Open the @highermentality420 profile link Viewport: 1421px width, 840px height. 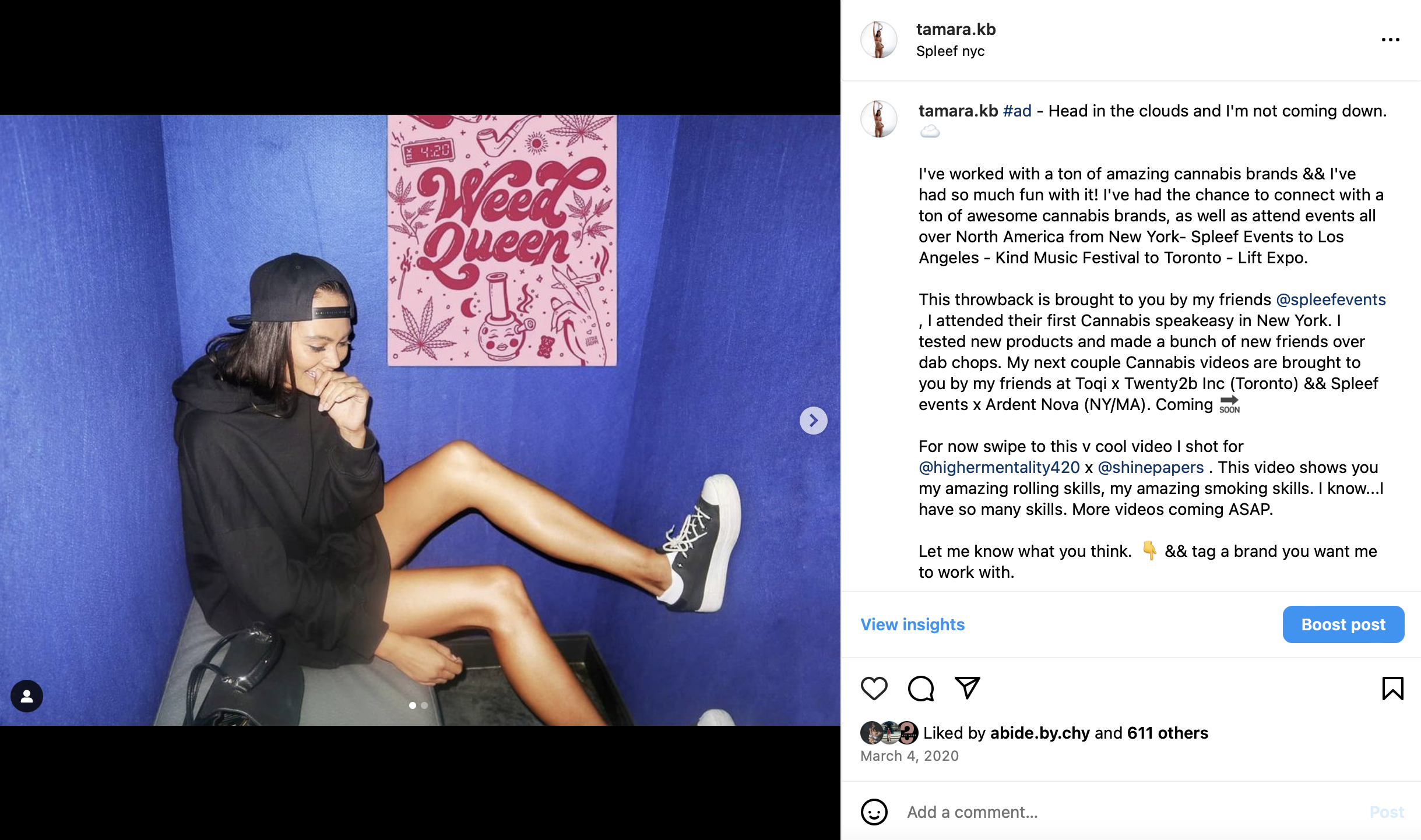pos(999,467)
